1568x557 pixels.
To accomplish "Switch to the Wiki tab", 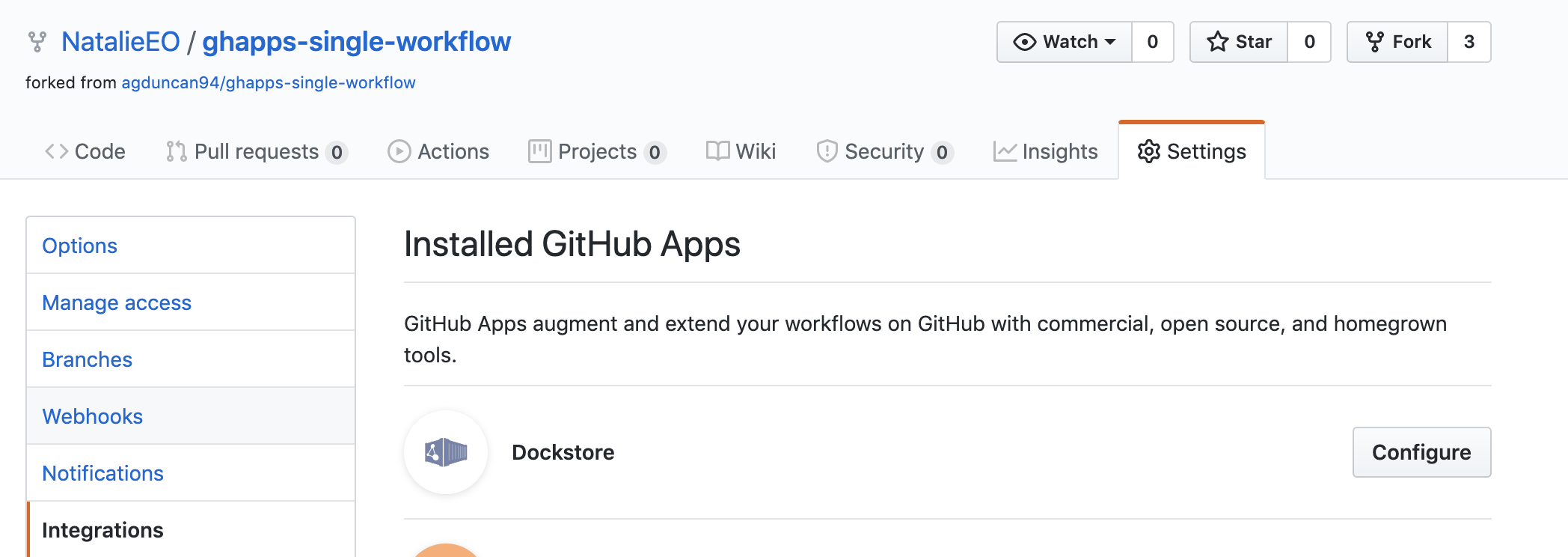I will pyautogui.click(x=741, y=151).
